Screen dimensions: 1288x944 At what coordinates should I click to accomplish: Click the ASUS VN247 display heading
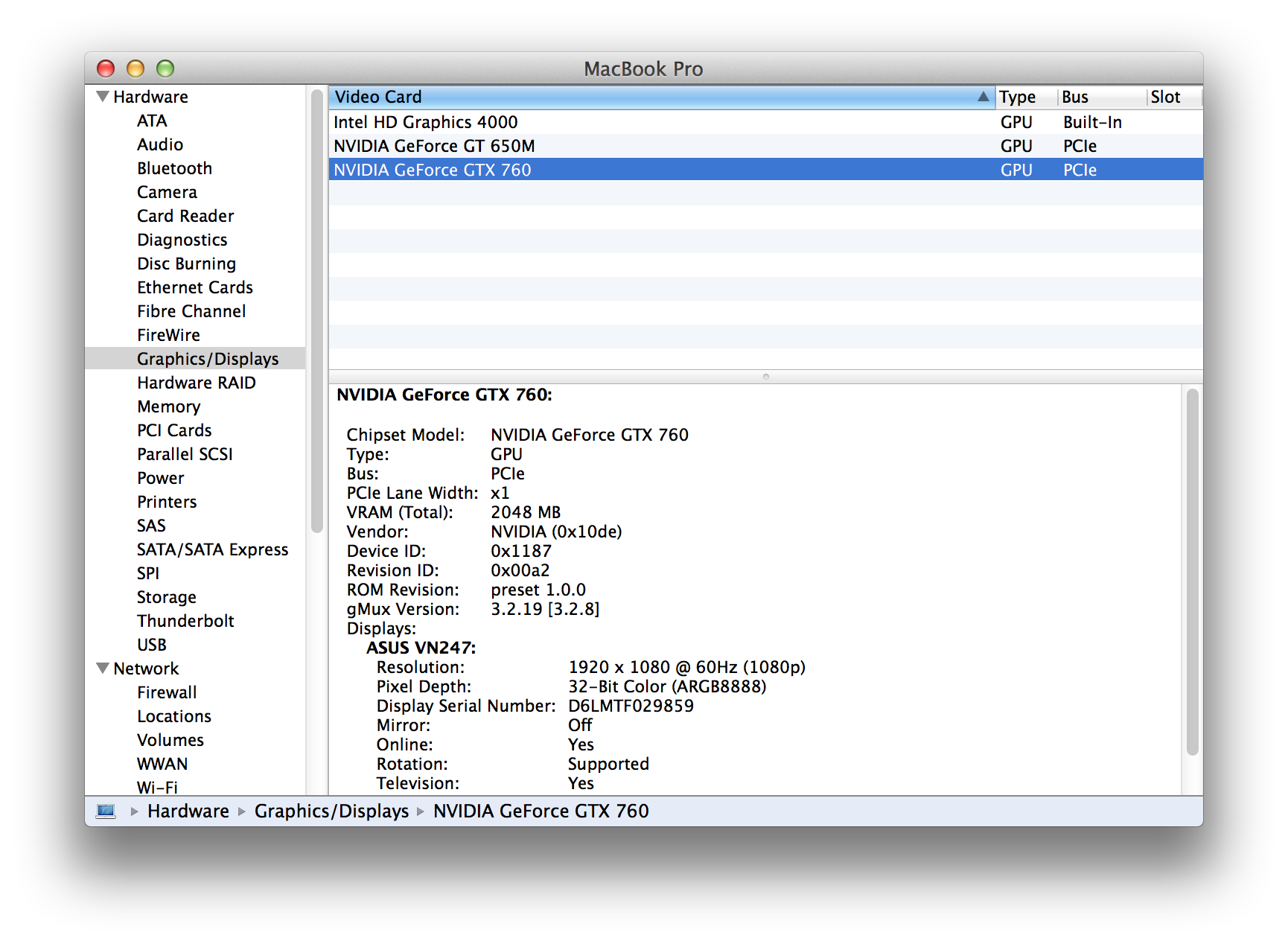421,648
